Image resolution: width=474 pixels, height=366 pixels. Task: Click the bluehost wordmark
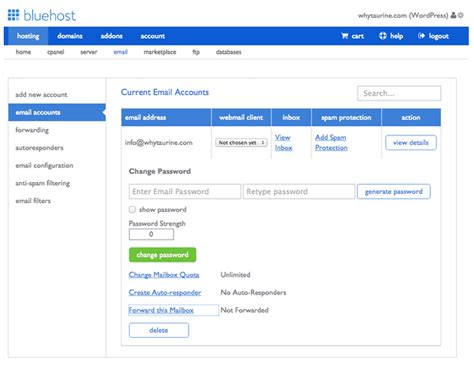(50, 16)
